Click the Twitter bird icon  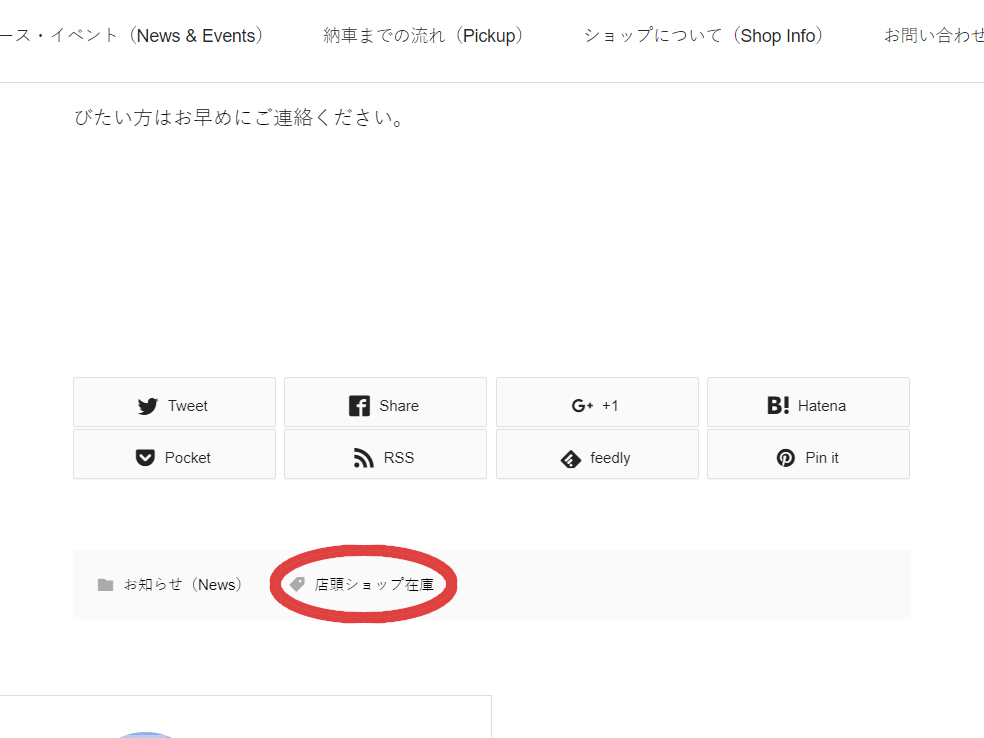[147, 406]
